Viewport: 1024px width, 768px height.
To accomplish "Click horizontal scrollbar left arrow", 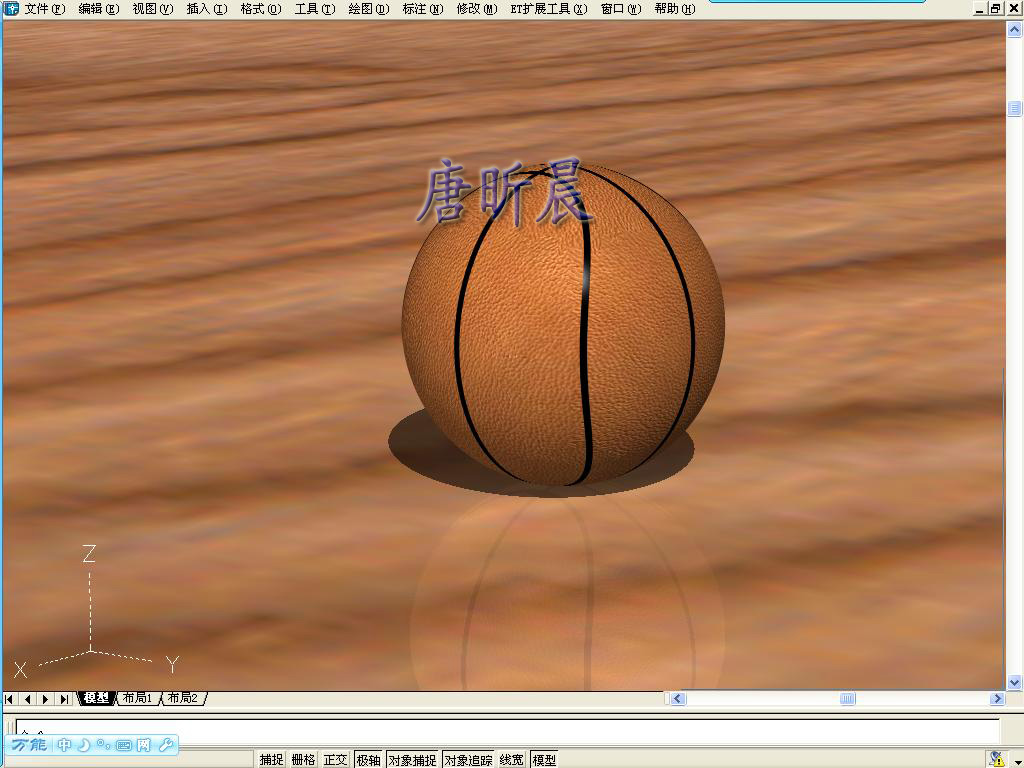I will coord(678,699).
